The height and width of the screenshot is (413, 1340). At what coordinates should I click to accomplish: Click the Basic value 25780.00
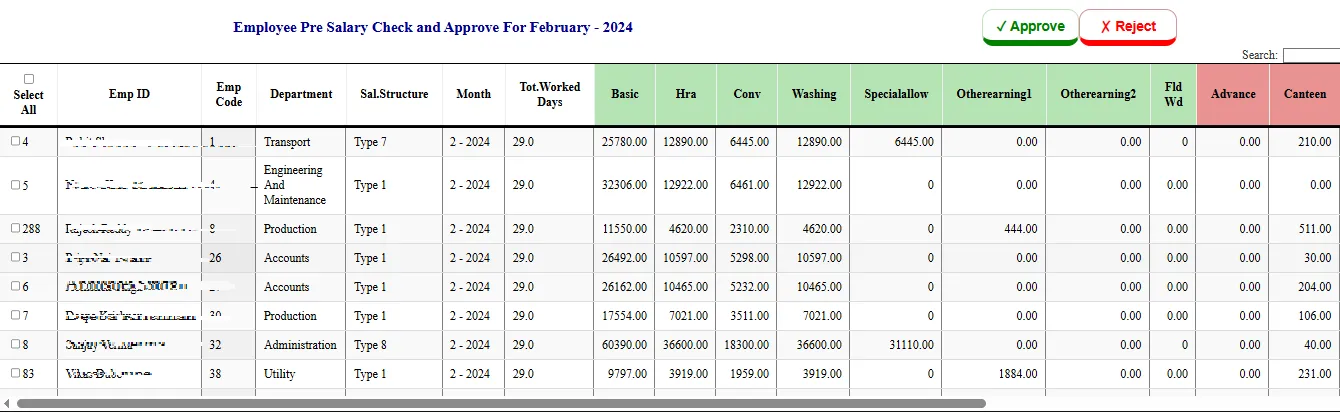(624, 143)
